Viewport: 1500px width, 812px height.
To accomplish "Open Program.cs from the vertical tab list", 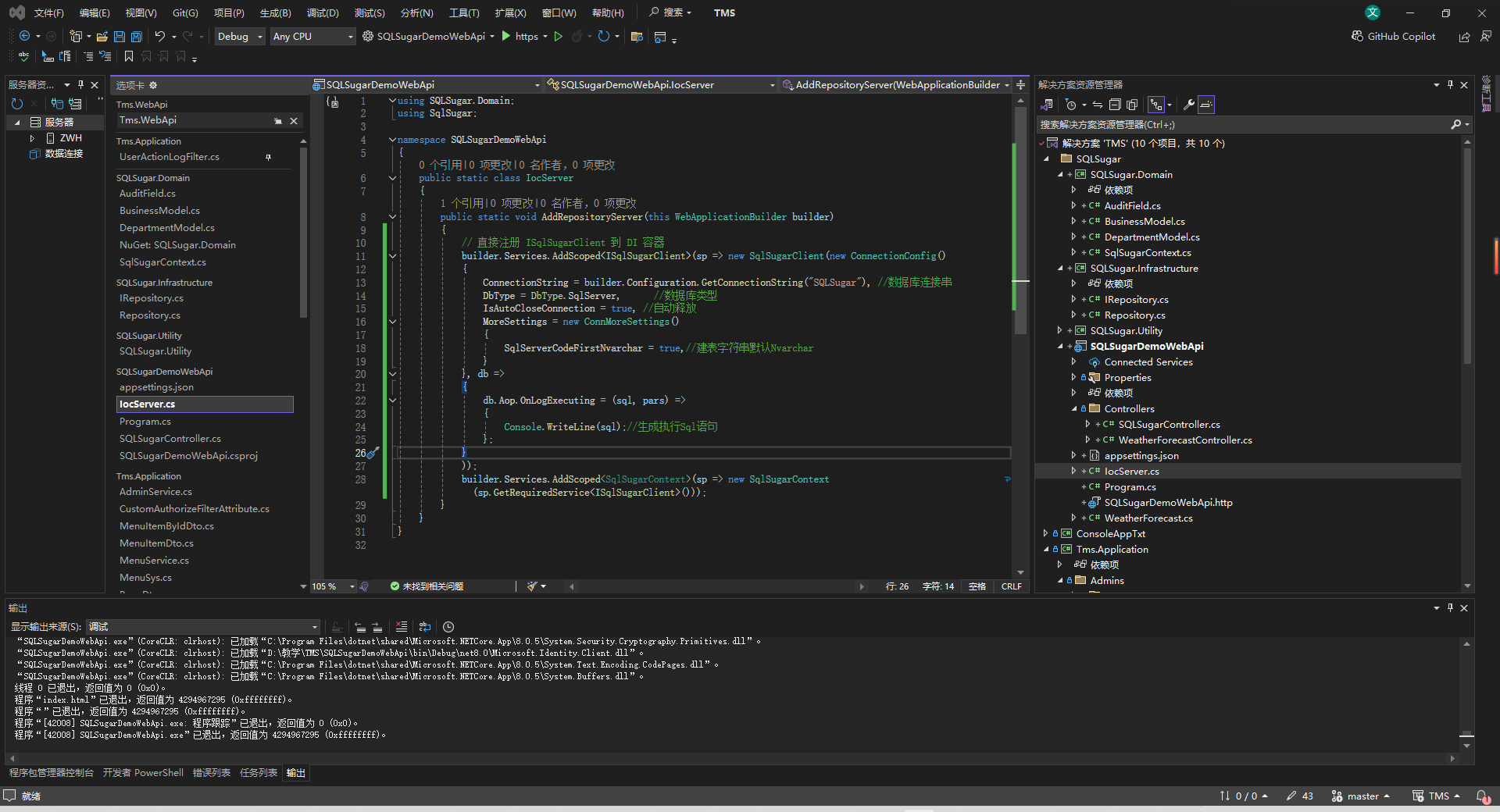I will (145, 422).
